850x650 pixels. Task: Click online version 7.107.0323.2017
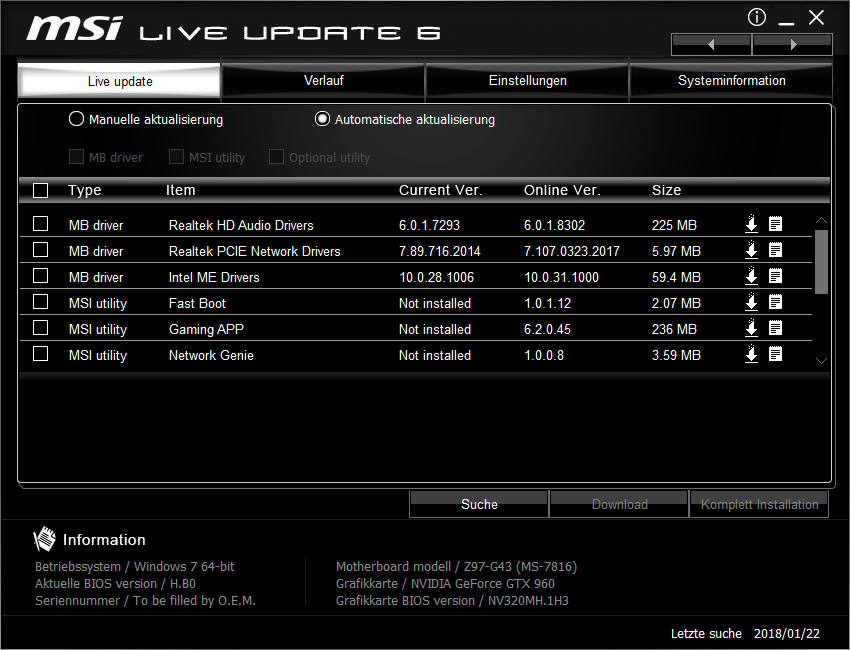pyautogui.click(x=571, y=251)
